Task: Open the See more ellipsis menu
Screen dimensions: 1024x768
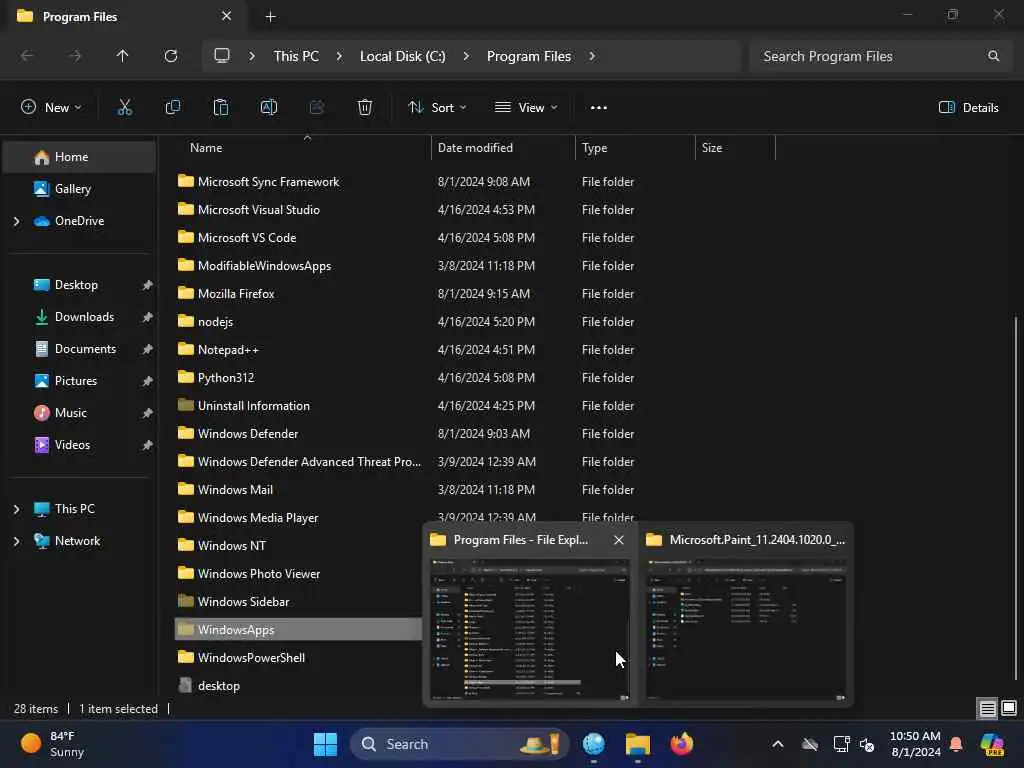Action: pyautogui.click(x=599, y=108)
